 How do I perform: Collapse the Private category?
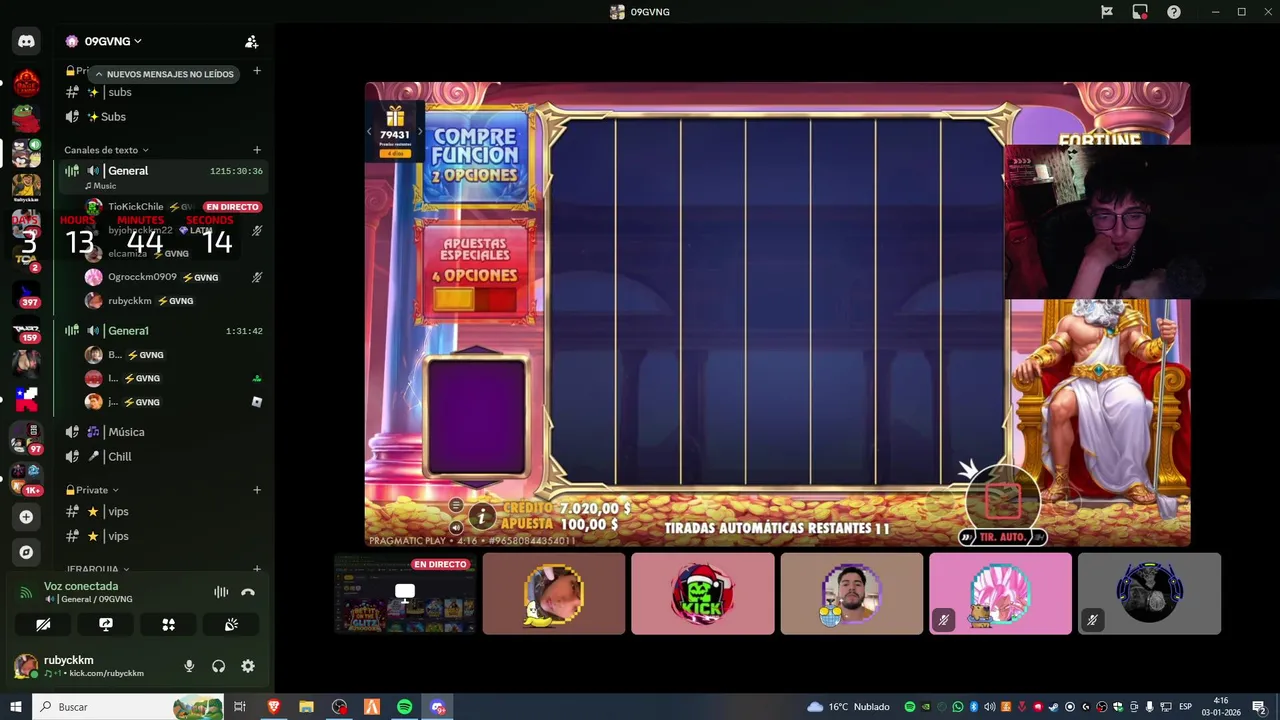click(92, 490)
